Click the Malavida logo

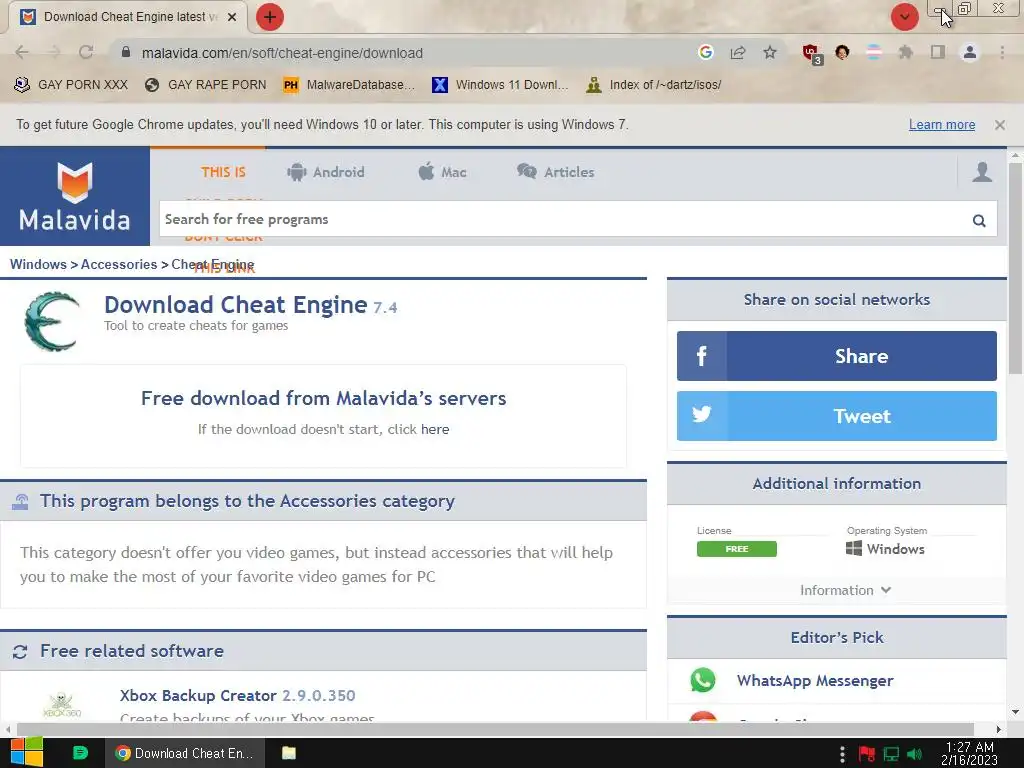tap(74, 196)
